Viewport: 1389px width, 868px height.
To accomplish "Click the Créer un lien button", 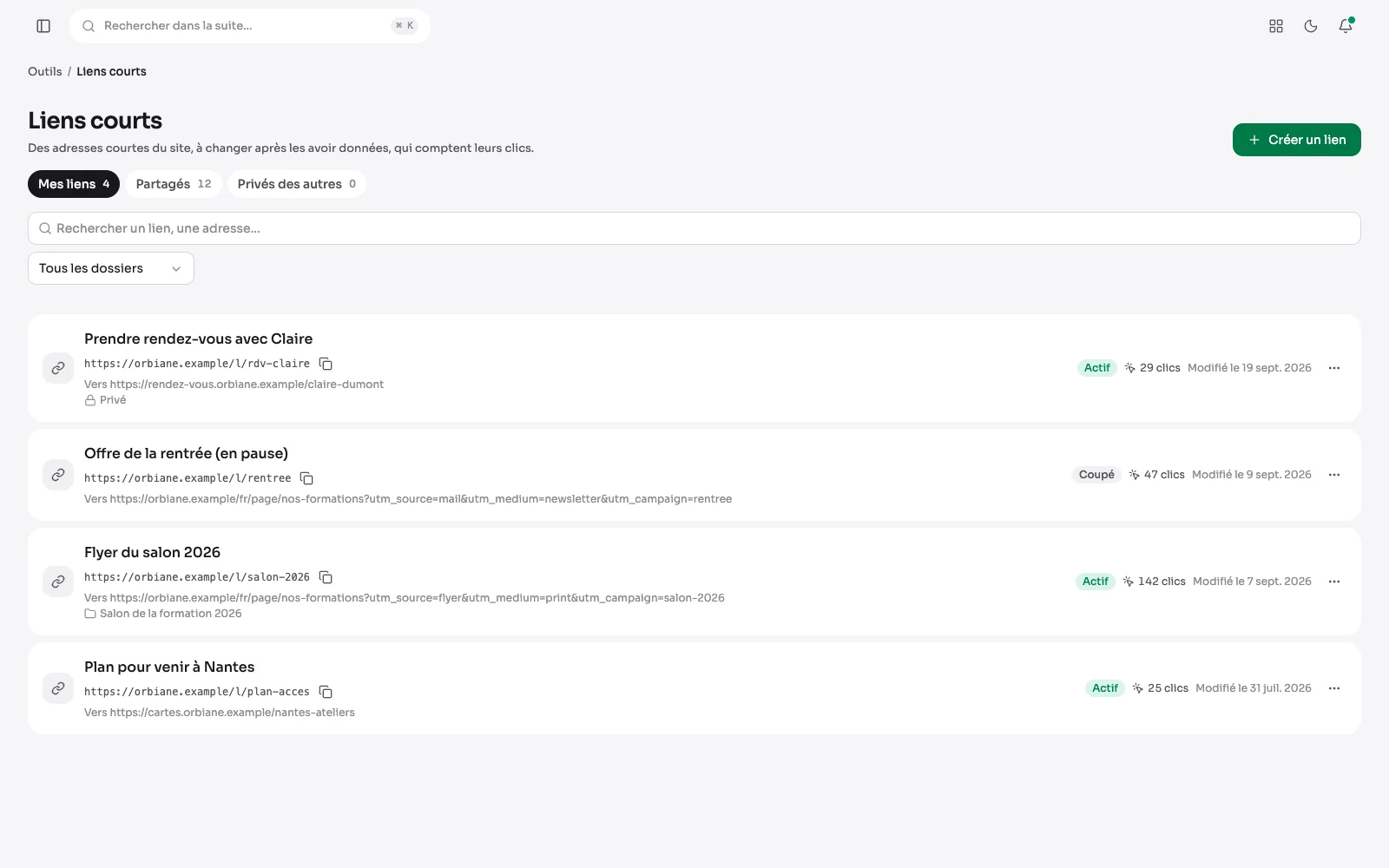I will coord(1296,140).
